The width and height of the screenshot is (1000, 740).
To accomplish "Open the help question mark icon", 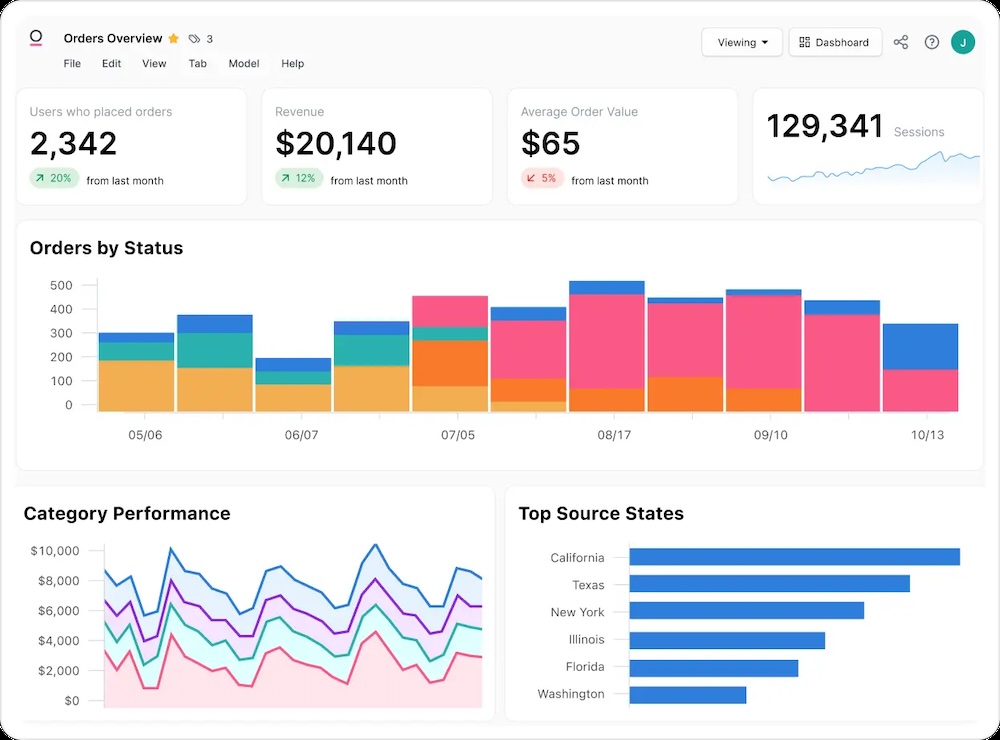I will [932, 42].
